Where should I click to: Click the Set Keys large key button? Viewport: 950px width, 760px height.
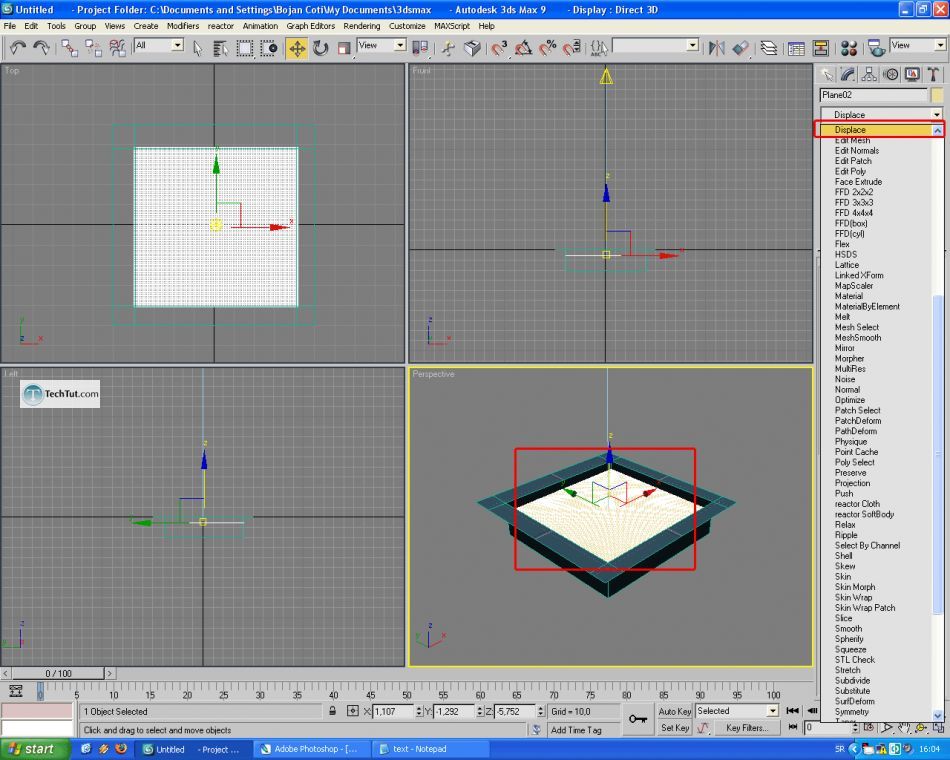tap(637, 719)
